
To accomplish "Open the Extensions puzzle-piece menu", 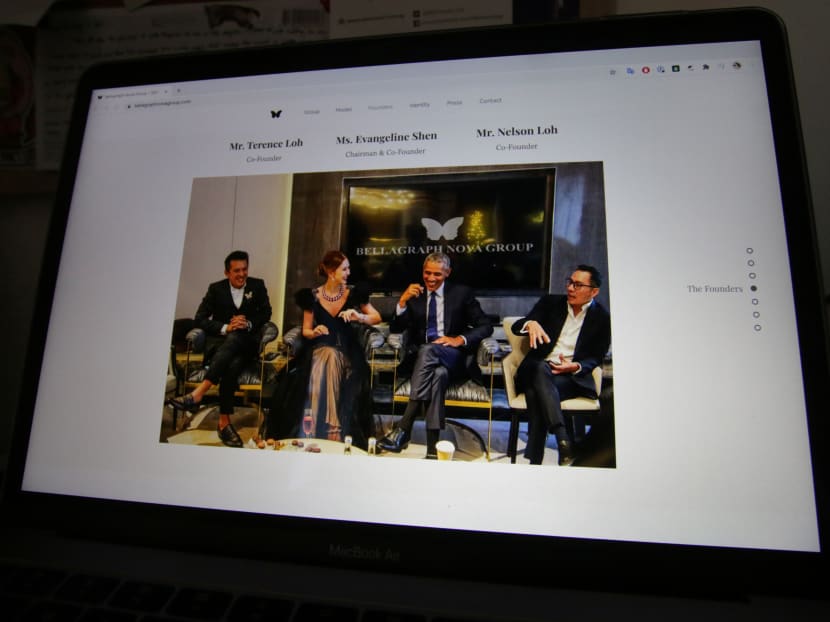I will [x=706, y=67].
